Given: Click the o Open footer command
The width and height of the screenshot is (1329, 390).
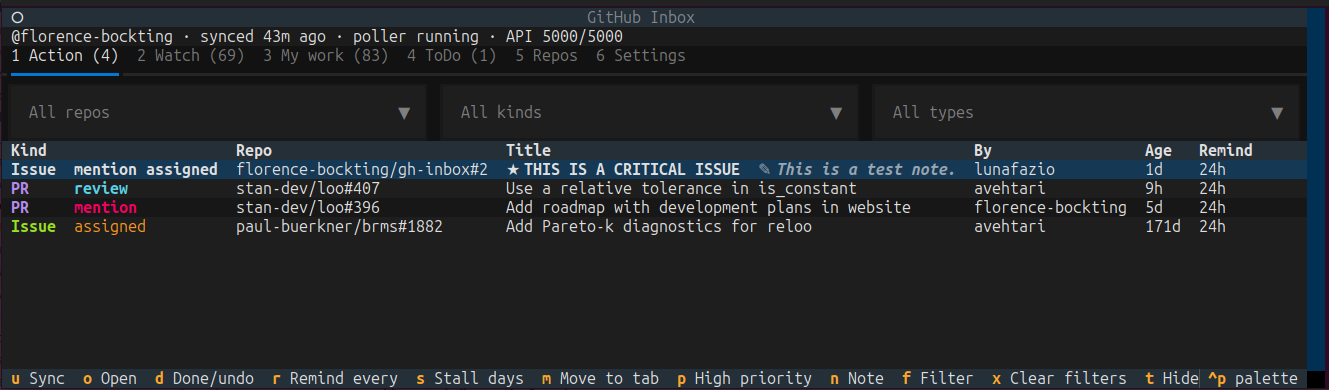Looking at the screenshot, I should click(110, 378).
